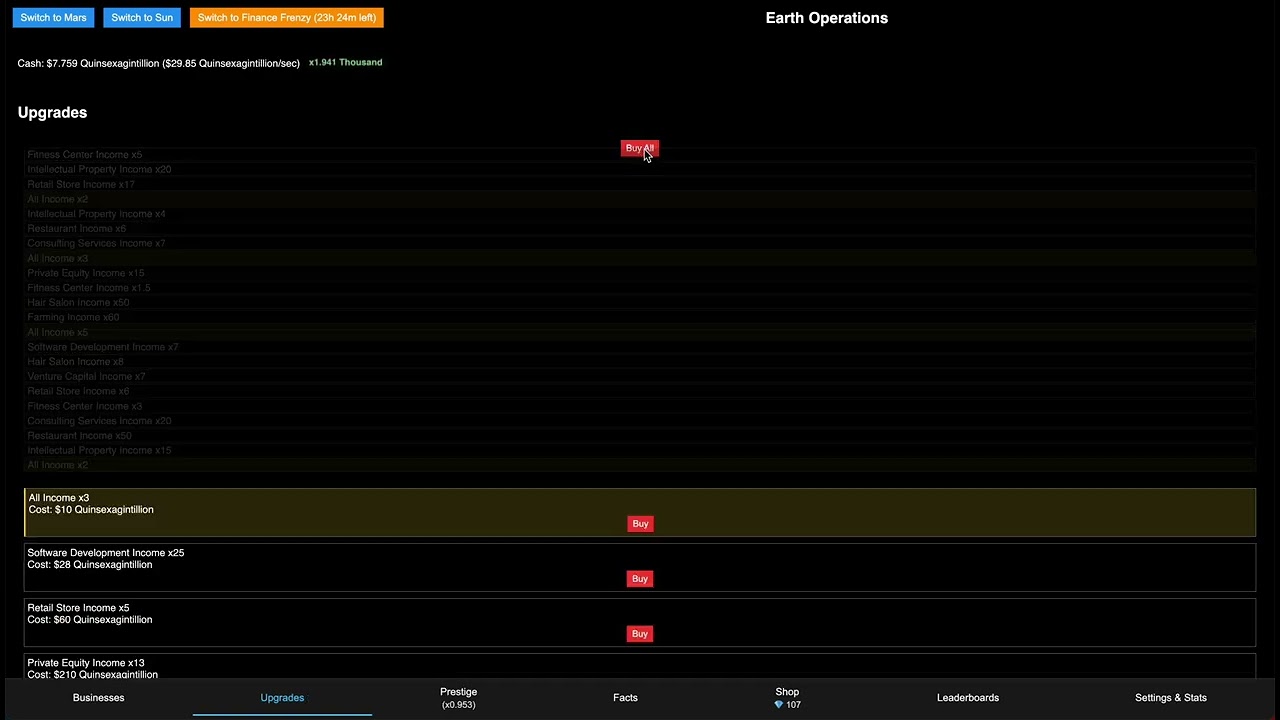
Task: Switch to Finance Frenzy event
Action: [287, 18]
